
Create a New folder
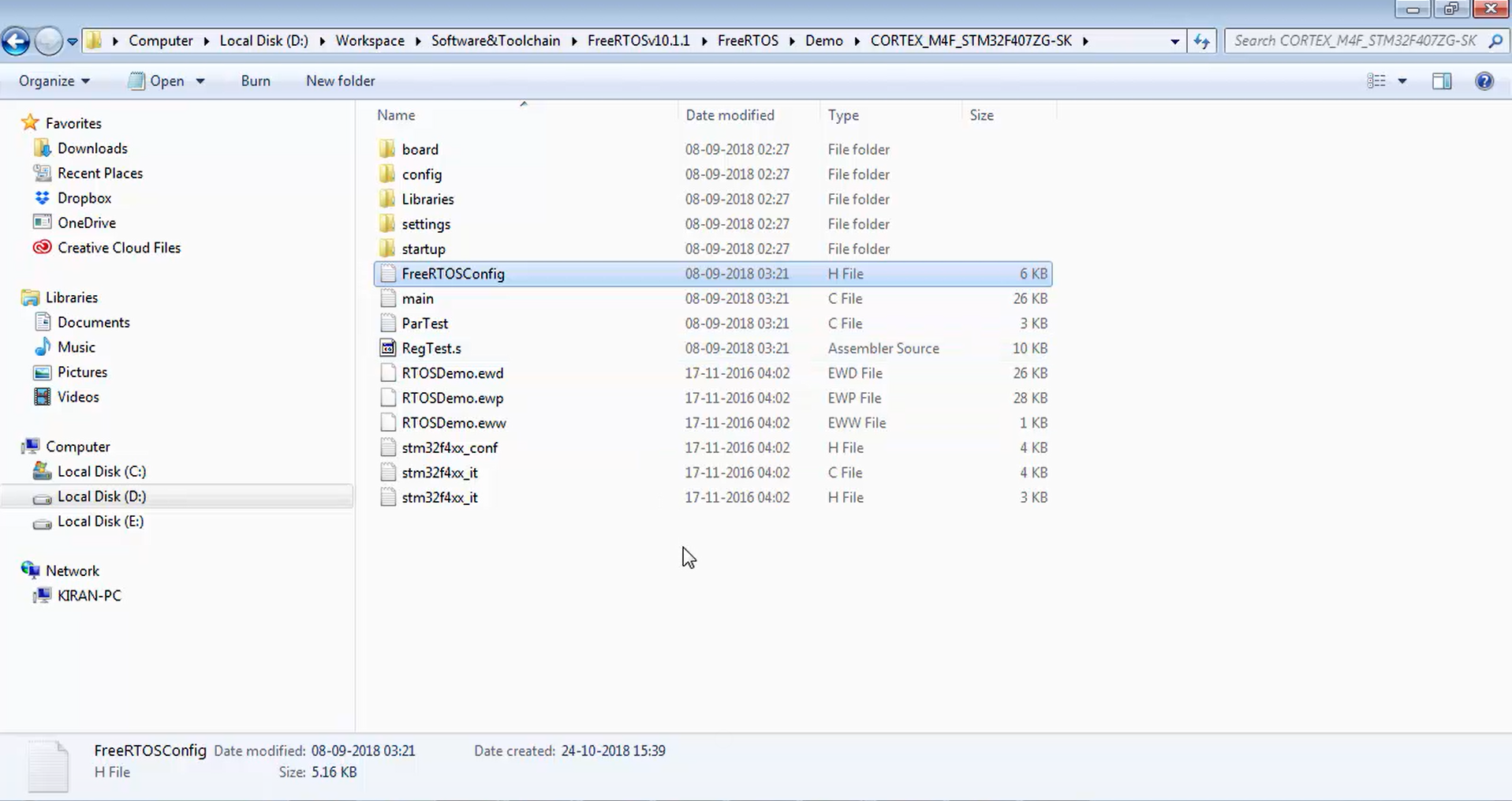[340, 80]
